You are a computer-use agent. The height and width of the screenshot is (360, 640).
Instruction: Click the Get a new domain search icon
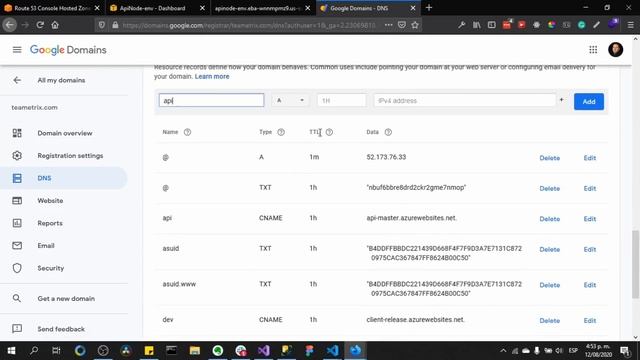17,298
